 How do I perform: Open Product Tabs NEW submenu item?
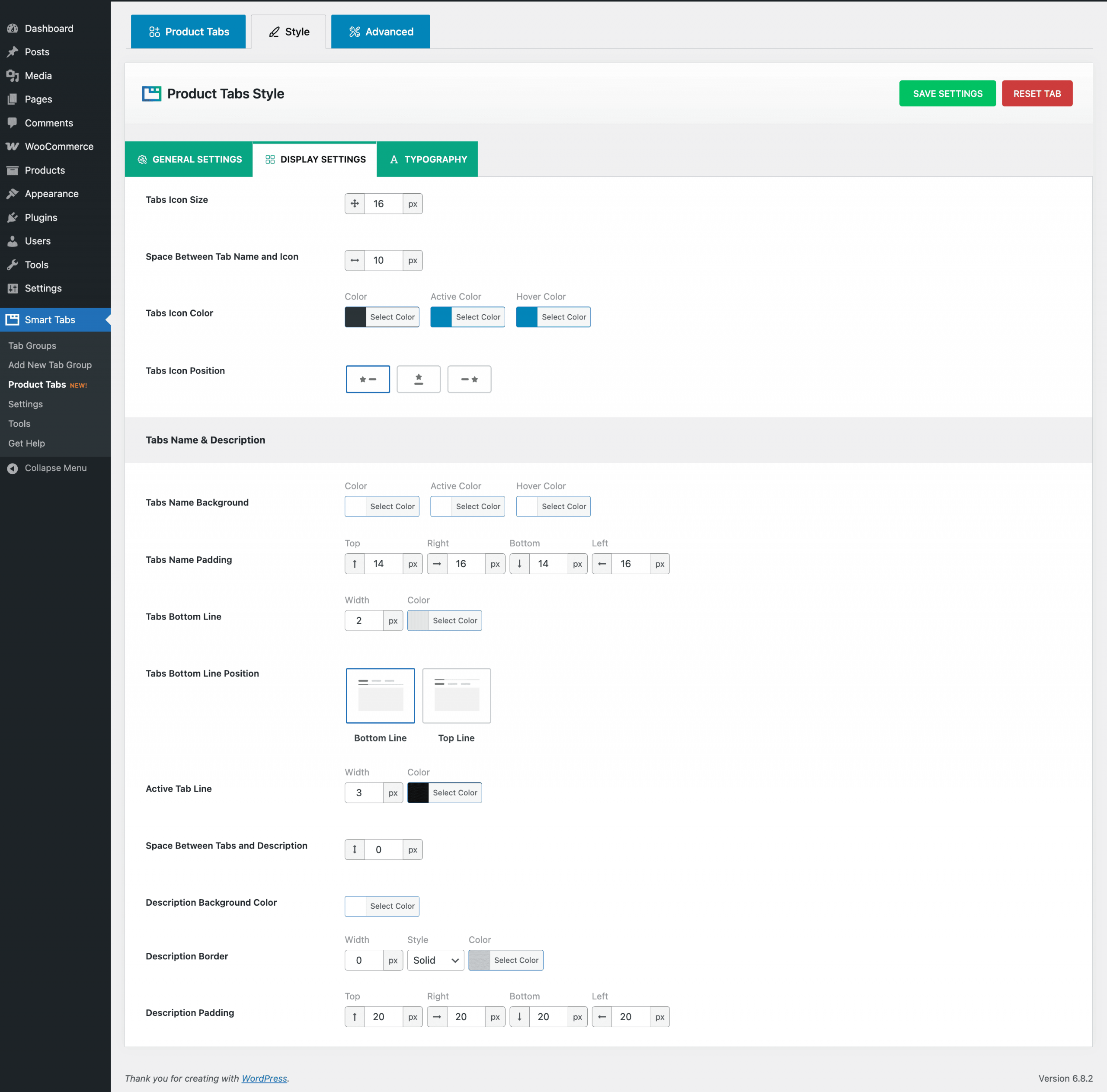click(x=48, y=384)
